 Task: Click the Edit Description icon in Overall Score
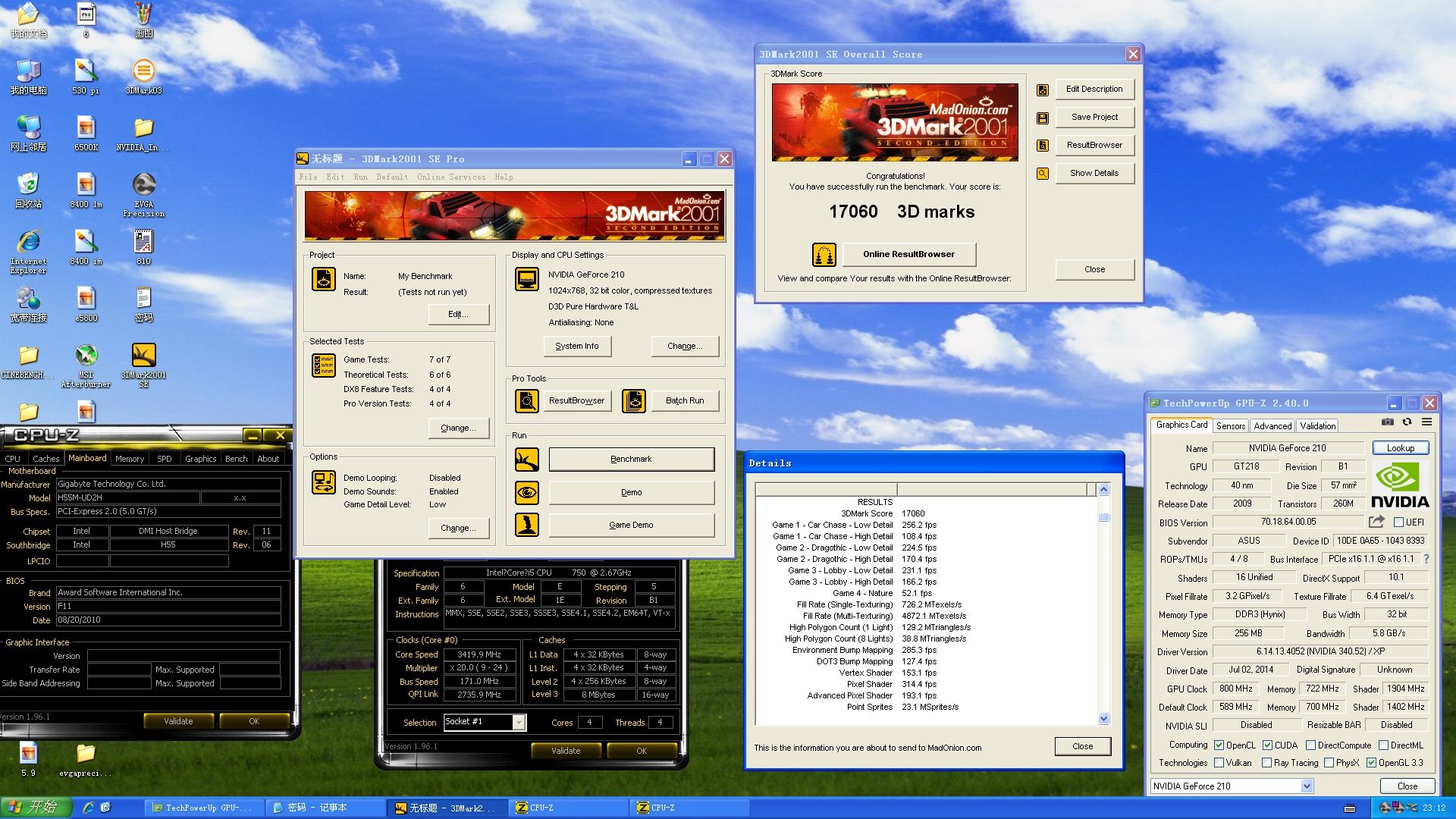click(1043, 90)
